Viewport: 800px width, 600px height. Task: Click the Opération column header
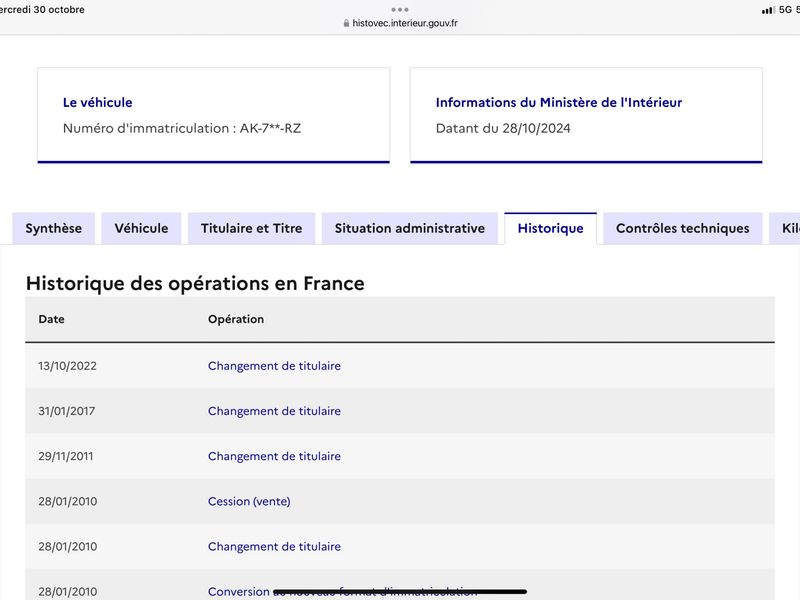coord(236,319)
